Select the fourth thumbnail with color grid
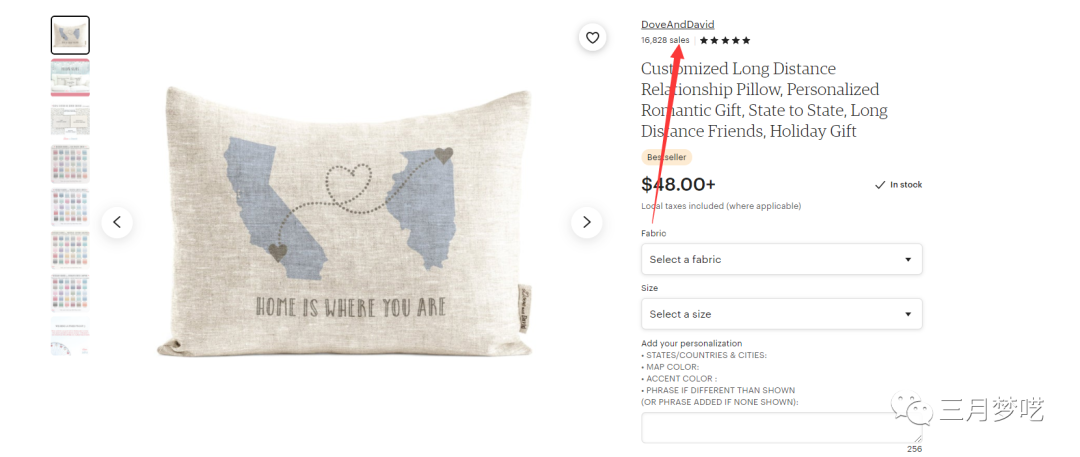Viewport: 1080px width, 457px height. [x=70, y=163]
